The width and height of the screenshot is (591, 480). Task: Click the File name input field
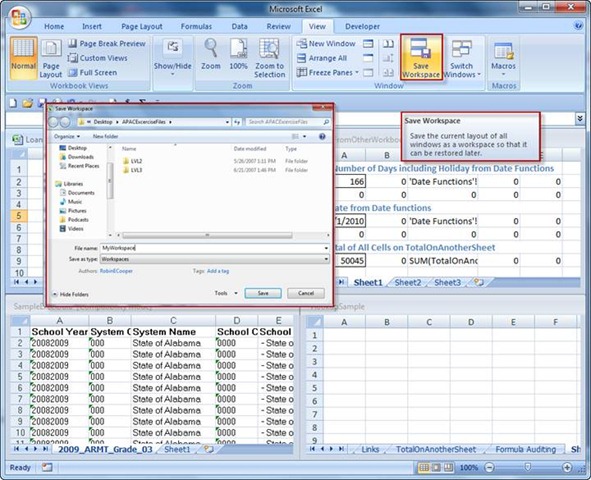click(214, 248)
